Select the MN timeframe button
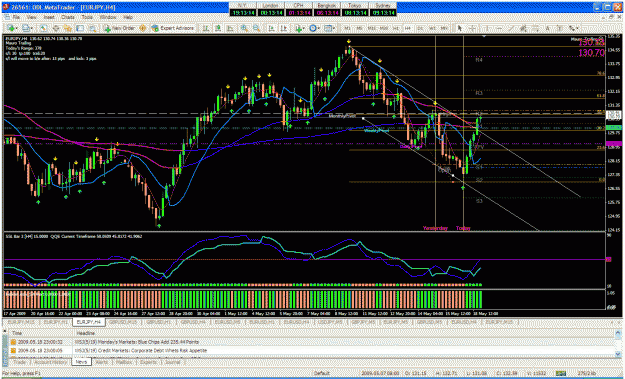The width and height of the screenshot is (625, 379). point(444,28)
